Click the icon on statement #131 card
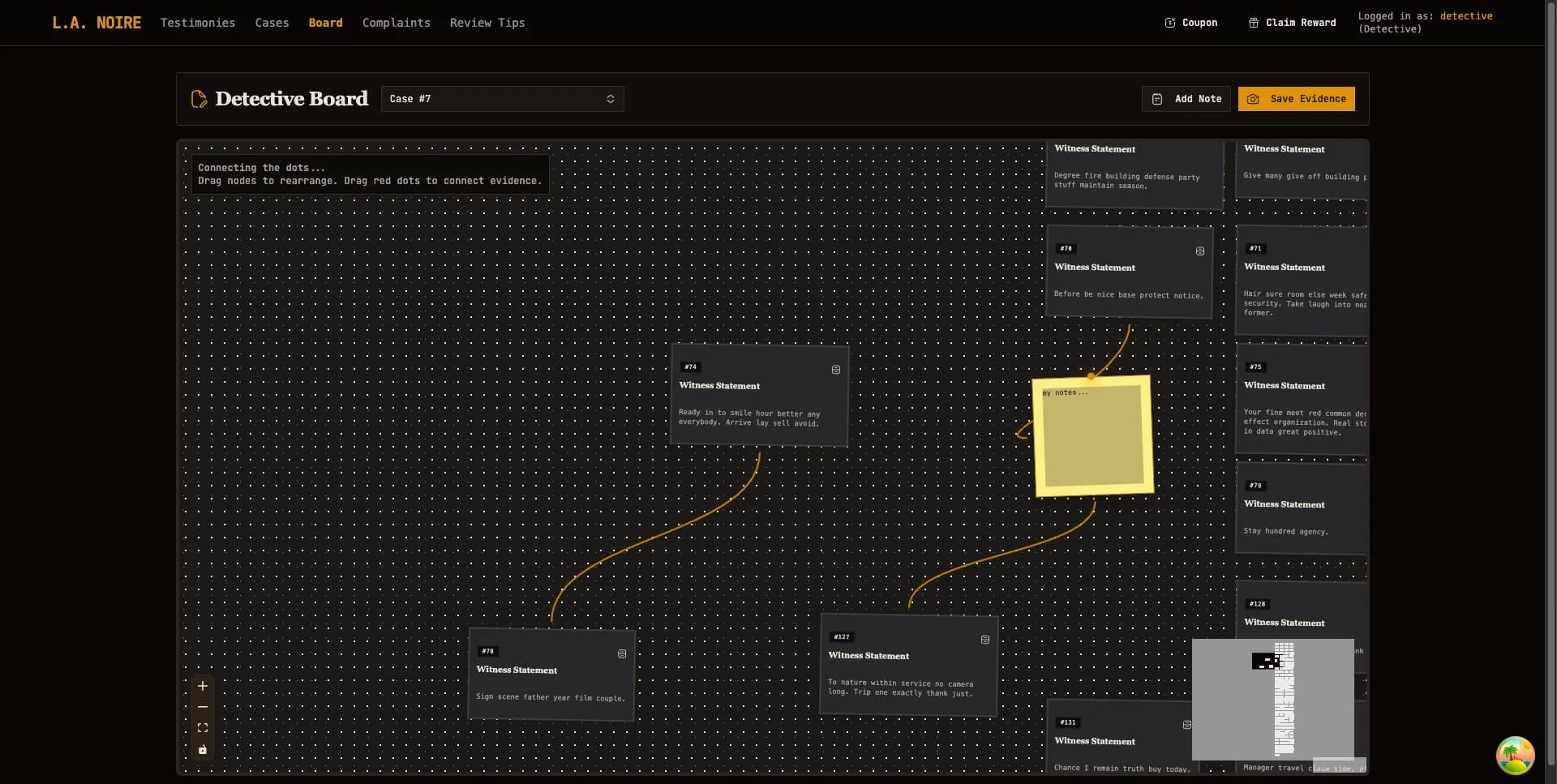Screen dimensions: 1557x784 pos(1187,725)
